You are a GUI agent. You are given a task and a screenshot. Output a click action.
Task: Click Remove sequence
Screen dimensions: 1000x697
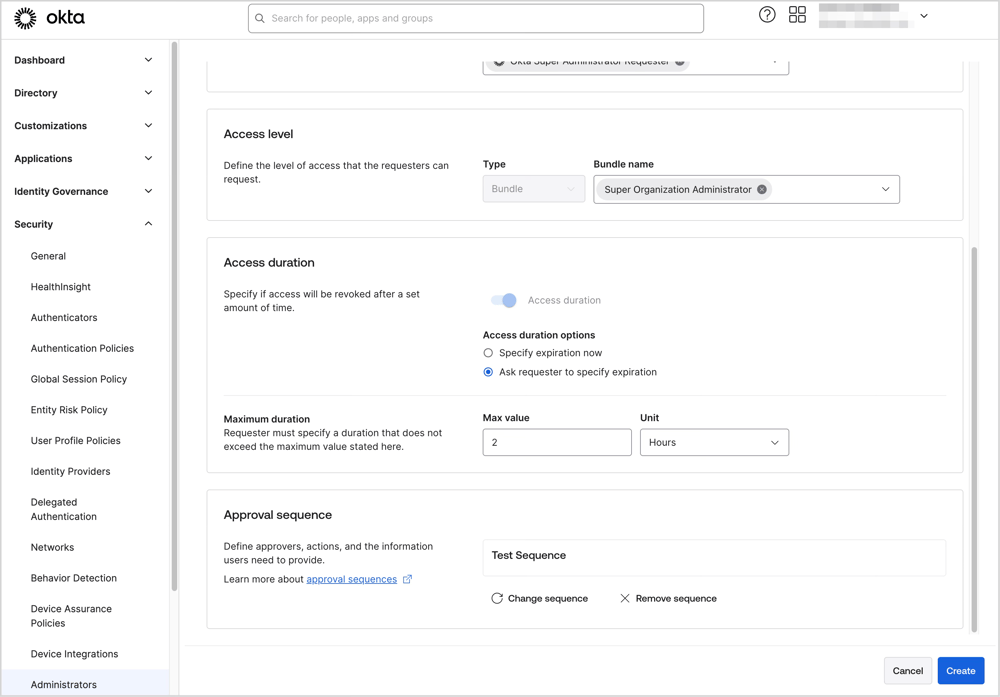pyautogui.click(x=668, y=598)
